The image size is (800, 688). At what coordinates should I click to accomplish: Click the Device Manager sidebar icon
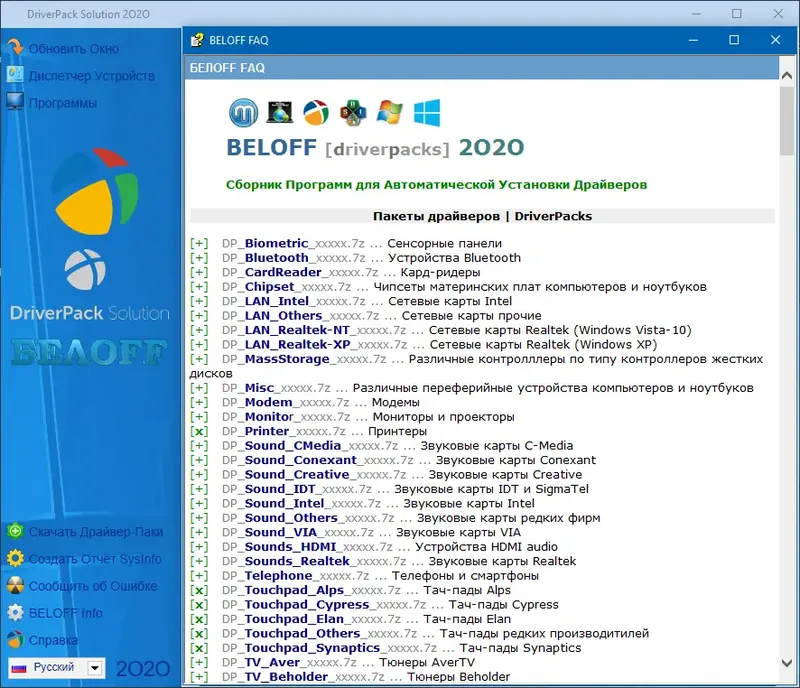15,75
